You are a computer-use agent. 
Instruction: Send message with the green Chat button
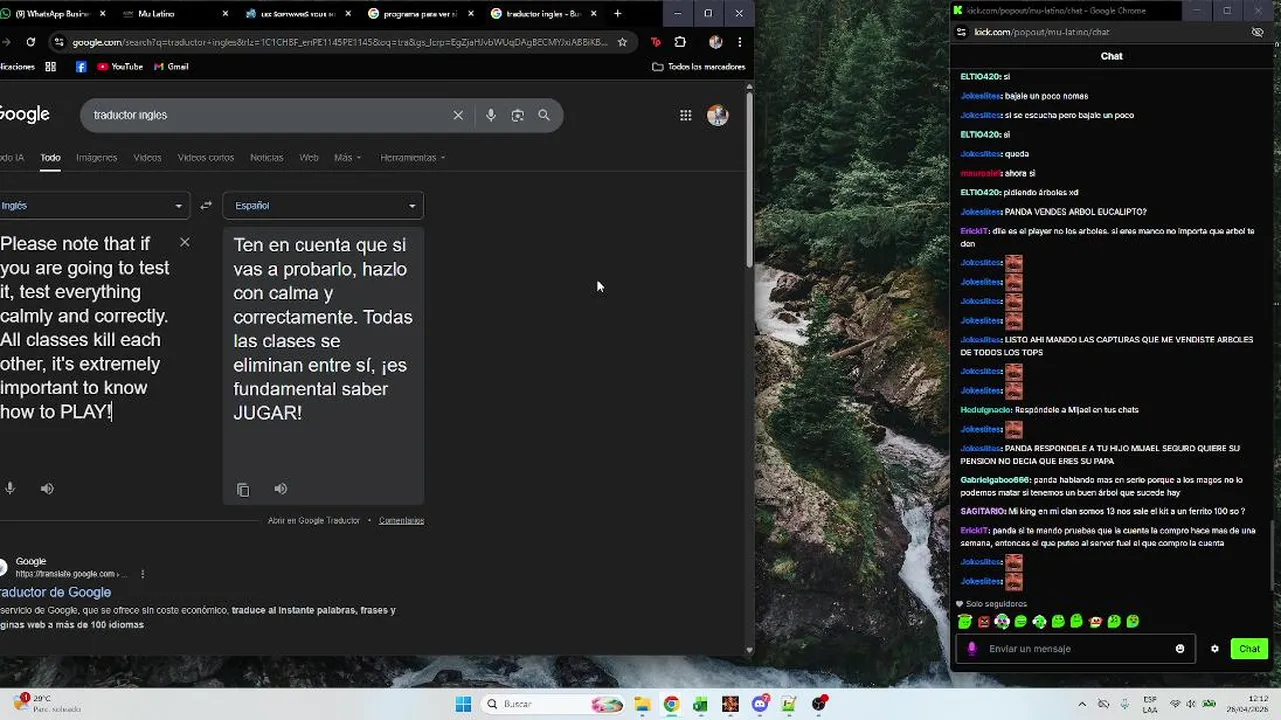click(x=1249, y=649)
